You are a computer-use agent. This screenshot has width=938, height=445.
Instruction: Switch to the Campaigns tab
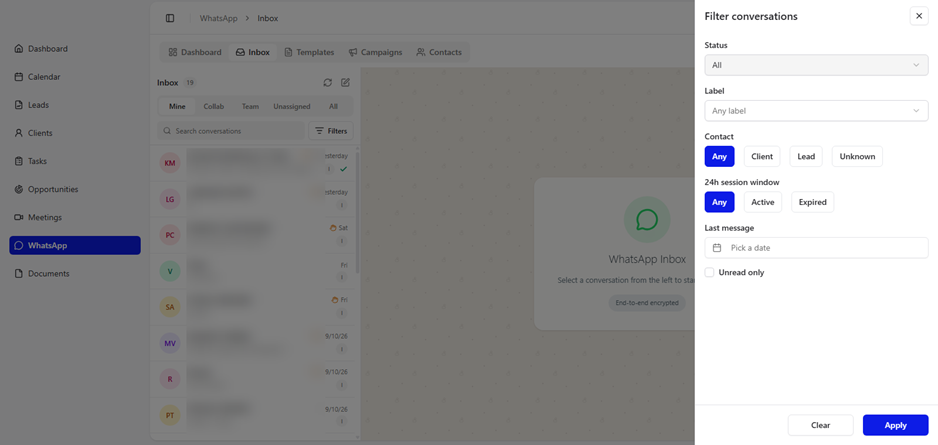coord(376,52)
